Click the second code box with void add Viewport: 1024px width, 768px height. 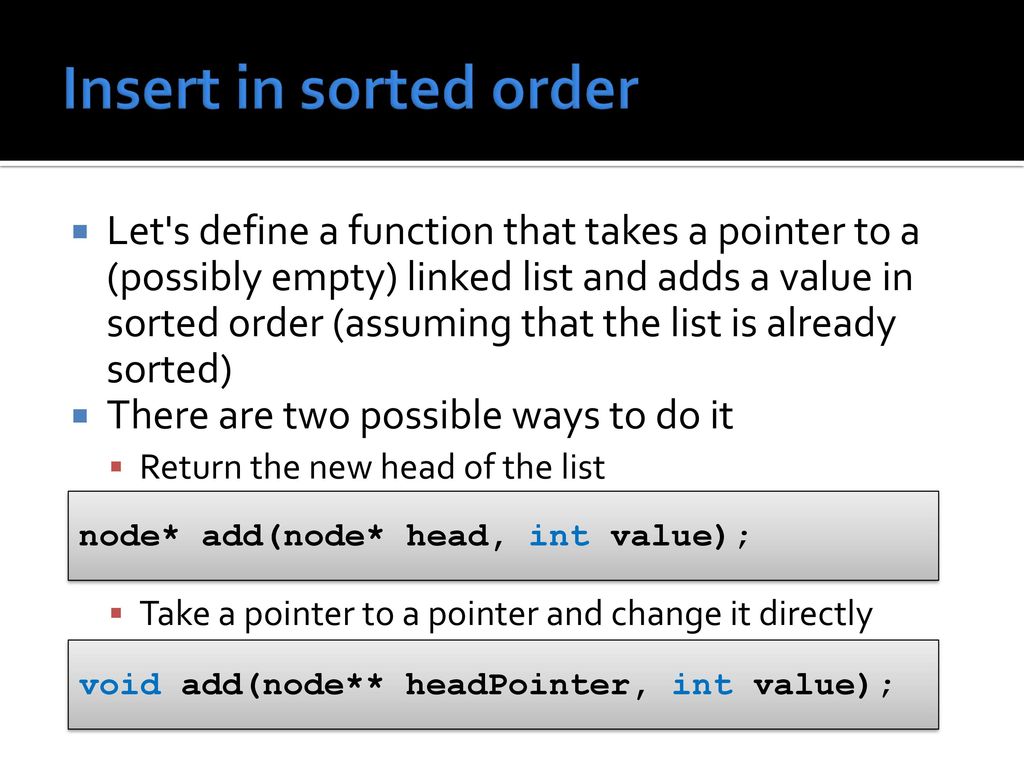503,684
